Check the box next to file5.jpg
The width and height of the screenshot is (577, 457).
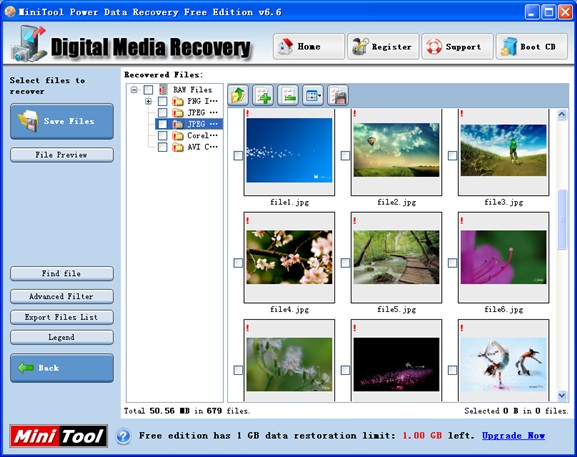tap(345, 263)
